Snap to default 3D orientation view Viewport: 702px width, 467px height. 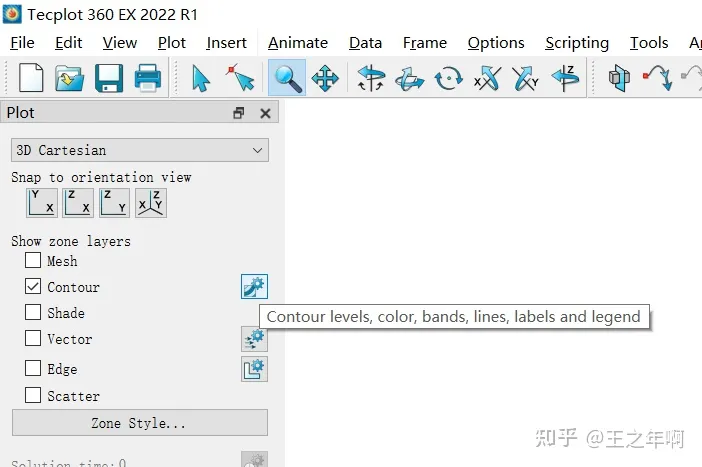tap(151, 203)
